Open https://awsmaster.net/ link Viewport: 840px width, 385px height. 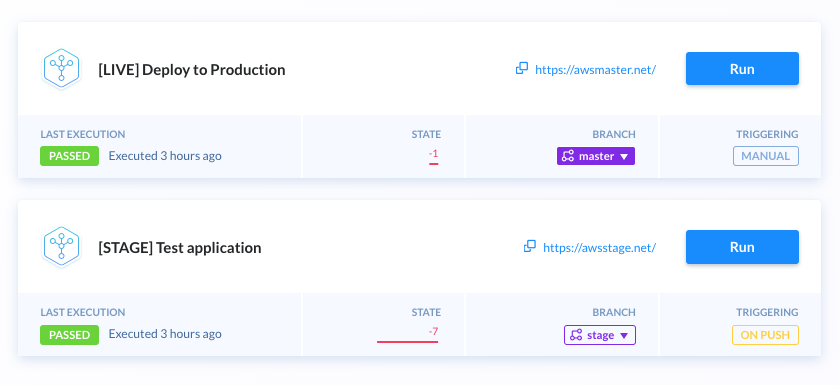point(595,69)
